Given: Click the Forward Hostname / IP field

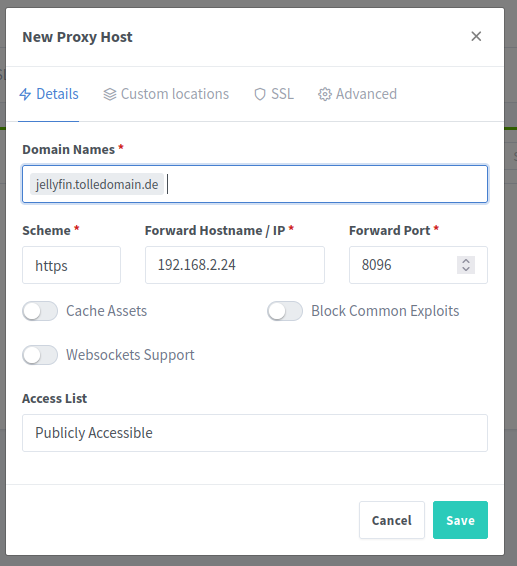Looking at the screenshot, I should [235, 265].
